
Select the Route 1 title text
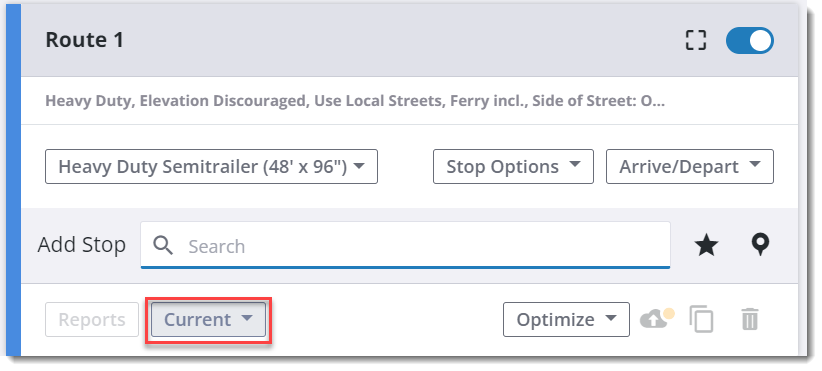click(x=84, y=40)
